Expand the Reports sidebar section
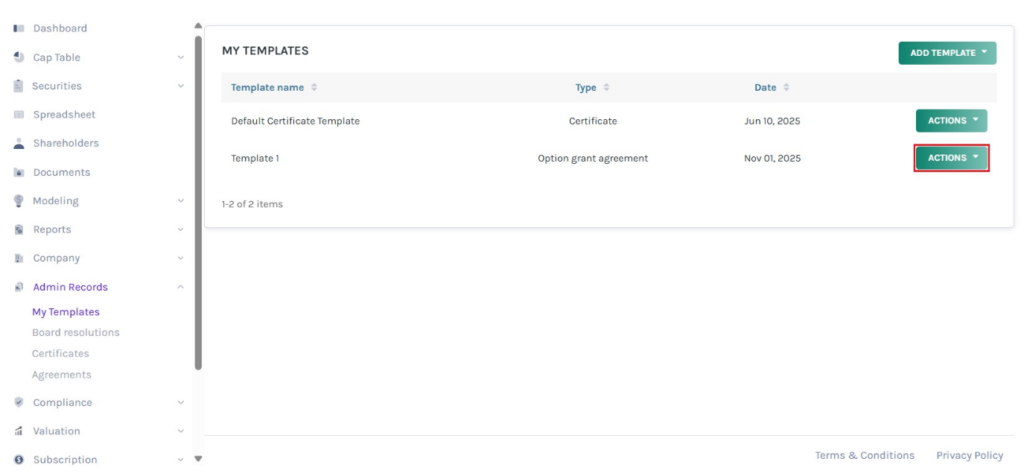This screenshot has width=1024, height=473. point(180,230)
